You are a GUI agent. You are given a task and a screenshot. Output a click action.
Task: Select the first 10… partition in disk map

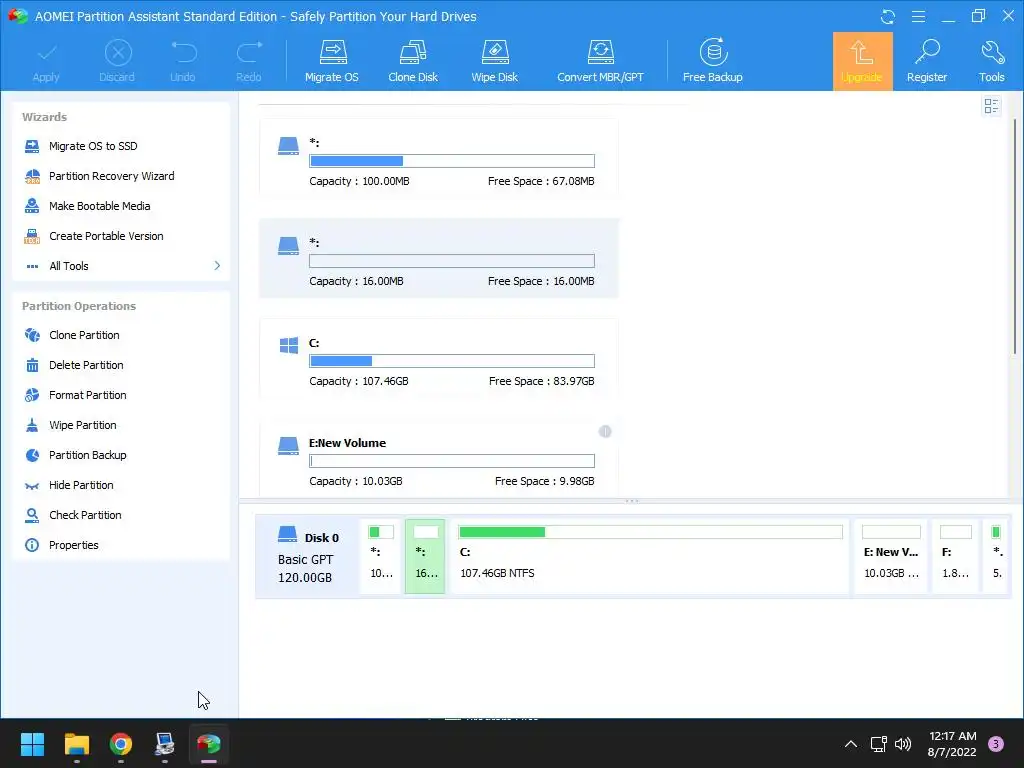(x=381, y=556)
